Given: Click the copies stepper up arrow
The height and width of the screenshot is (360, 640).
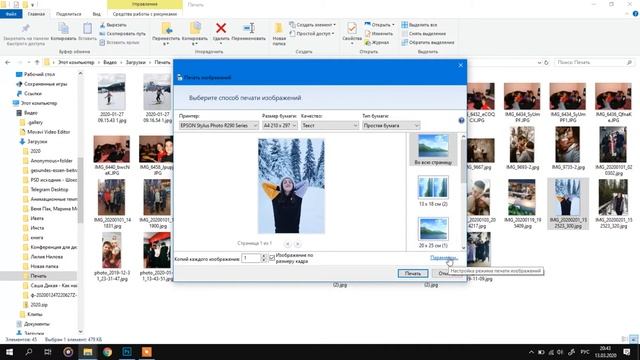Looking at the screenshot, I should point(264,256).
